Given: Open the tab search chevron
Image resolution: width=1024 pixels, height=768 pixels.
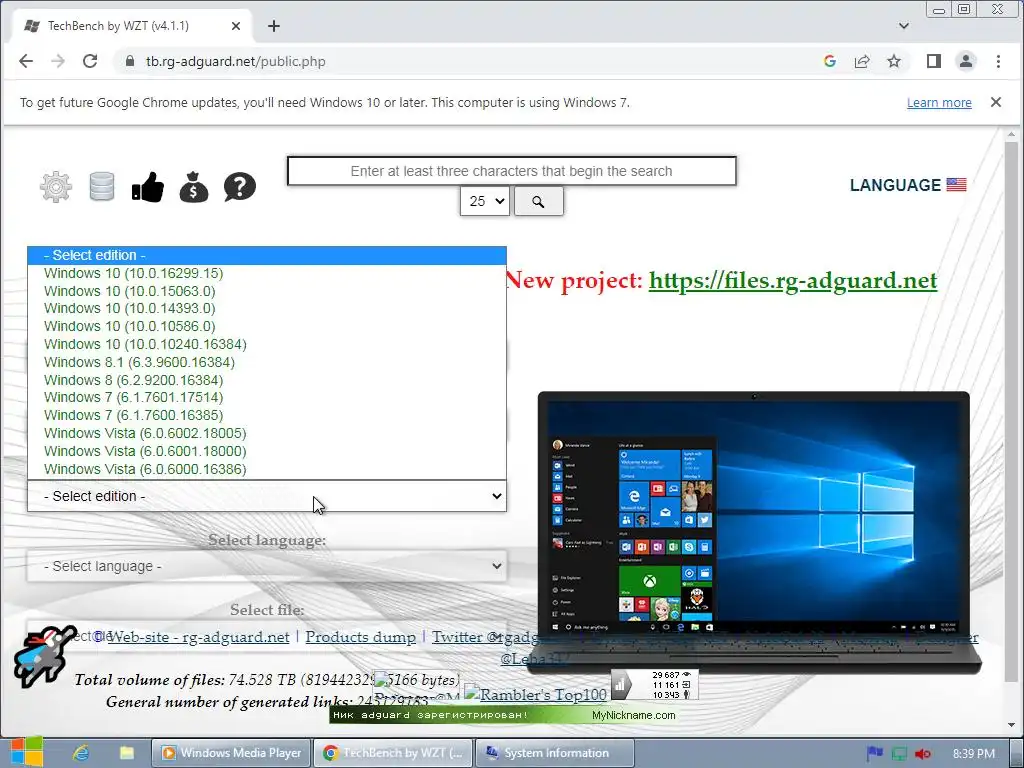Looking at the screenshot, I should 904,26.
